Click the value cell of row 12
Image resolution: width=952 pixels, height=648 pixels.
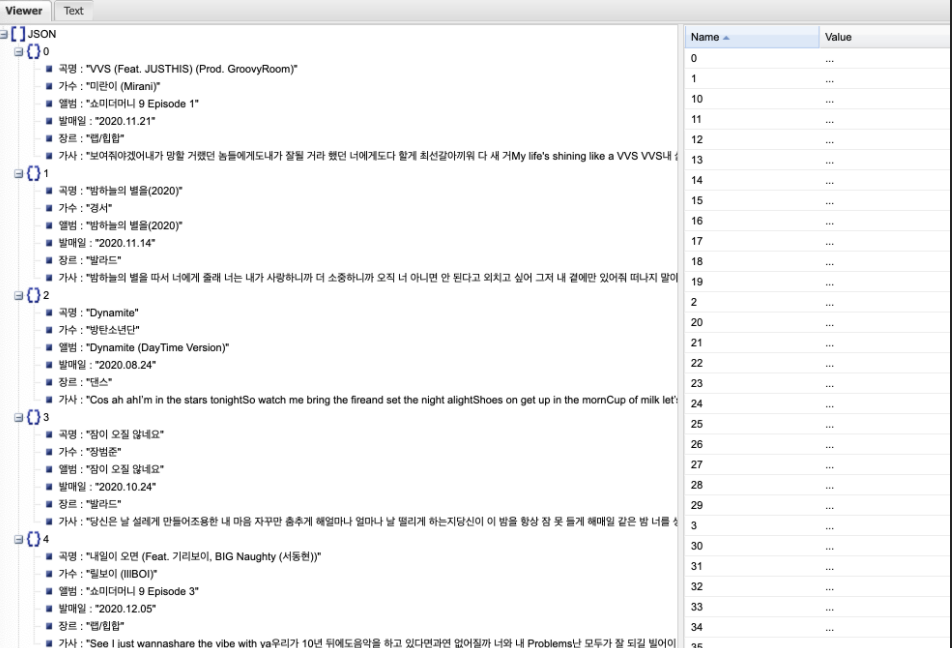click(885, 140)
